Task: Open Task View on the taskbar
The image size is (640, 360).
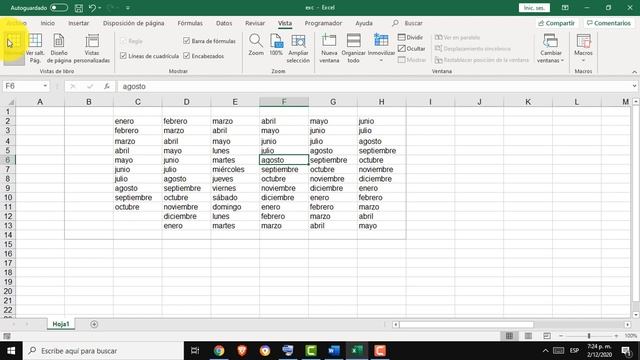Action: (195, 351)
